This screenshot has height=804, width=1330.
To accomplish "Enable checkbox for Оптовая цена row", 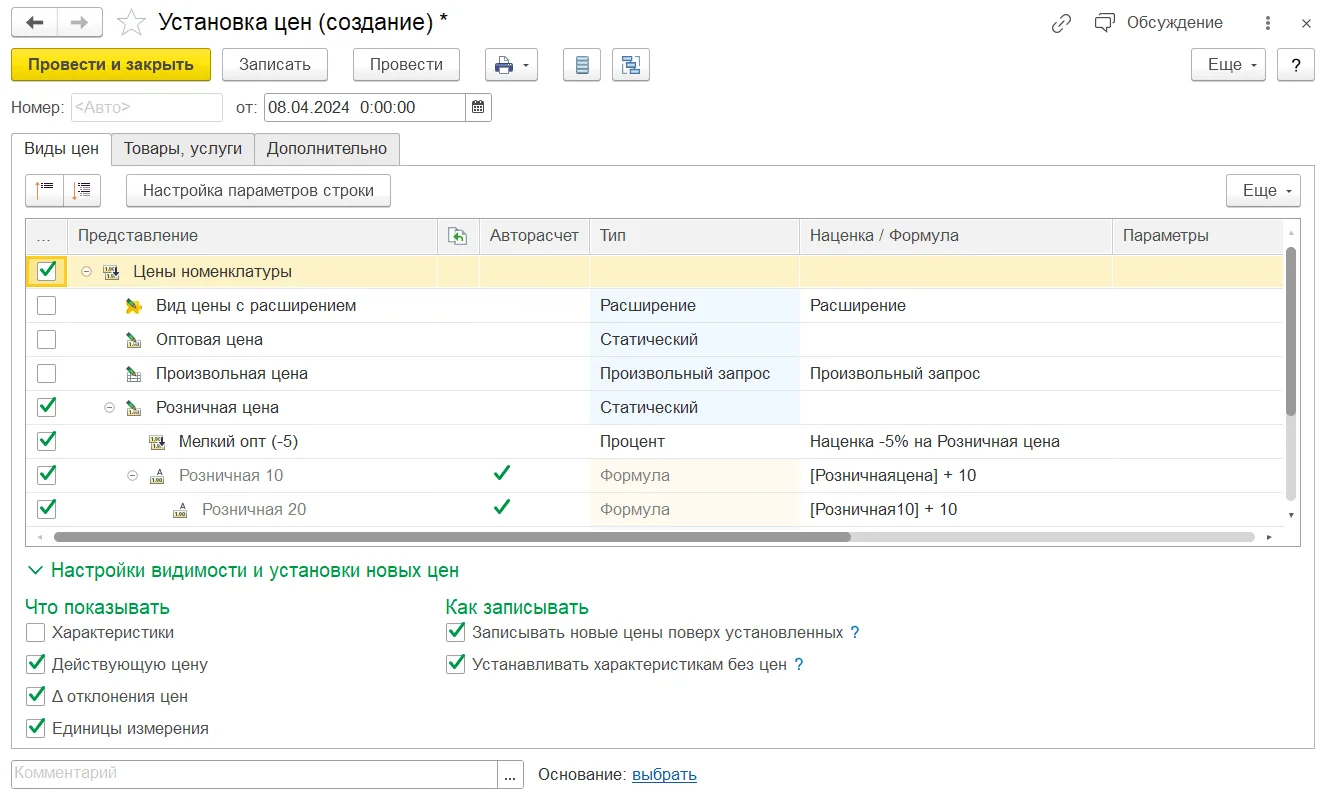I will pyautogui.click(x=46, y=339).
